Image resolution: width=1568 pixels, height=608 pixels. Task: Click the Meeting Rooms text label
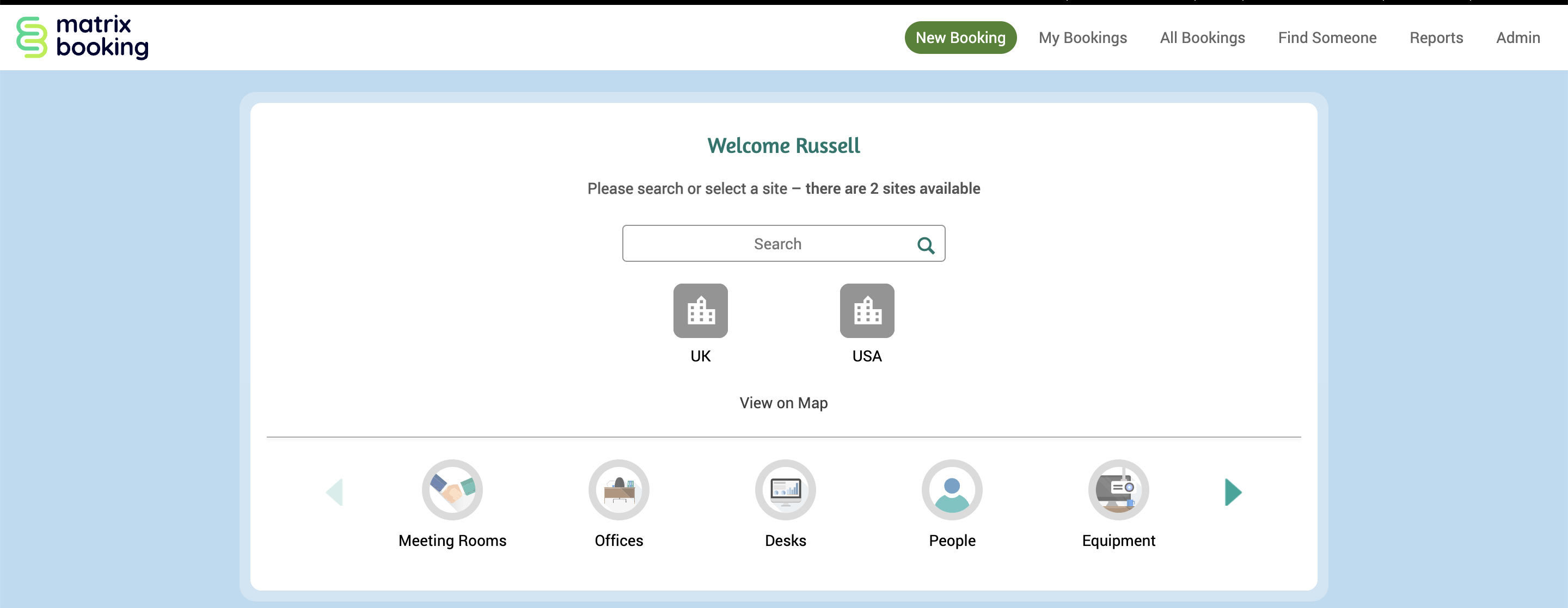point(452,541)
